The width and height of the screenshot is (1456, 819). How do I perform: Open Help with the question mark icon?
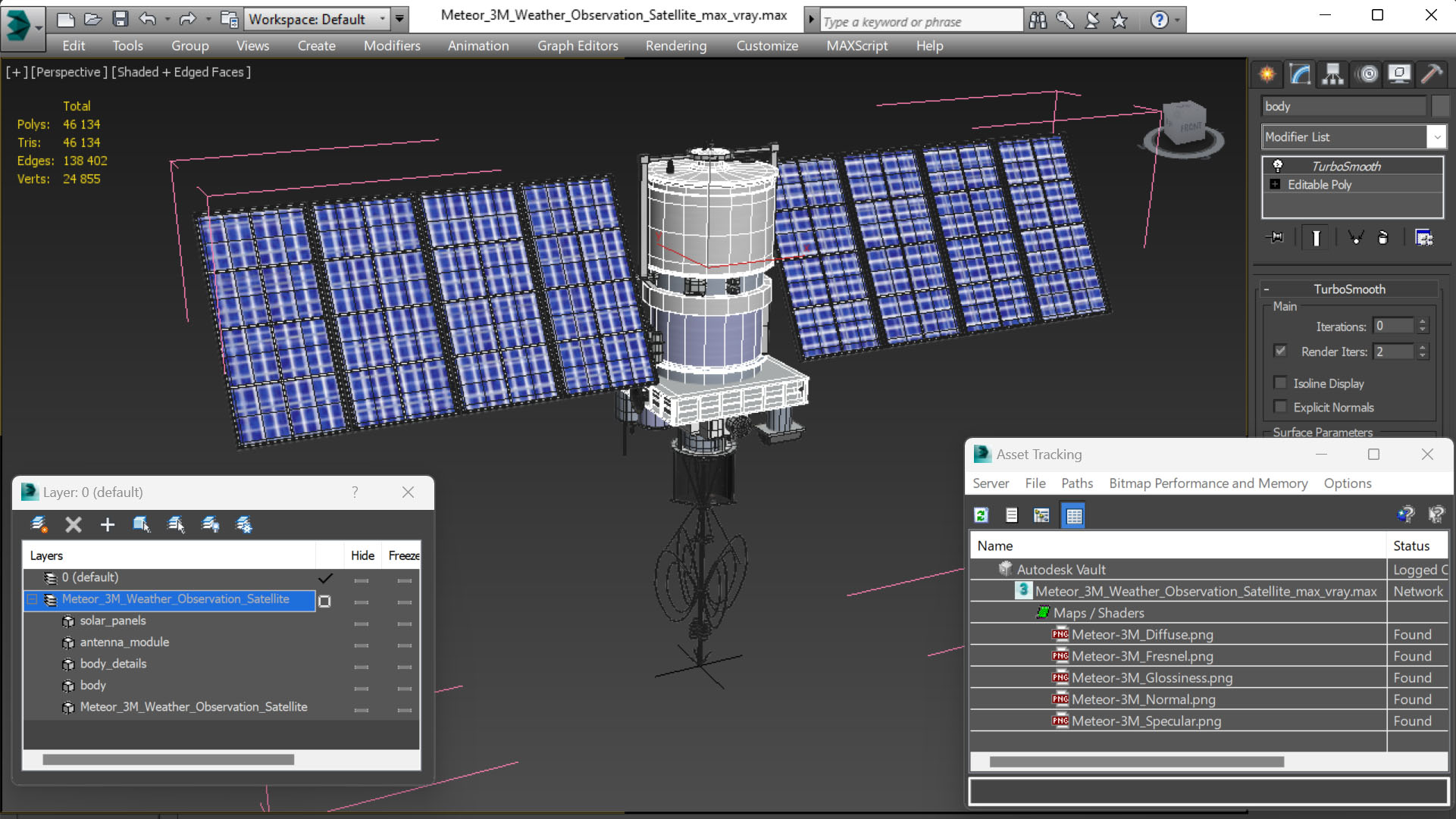tap(1159, 20)
